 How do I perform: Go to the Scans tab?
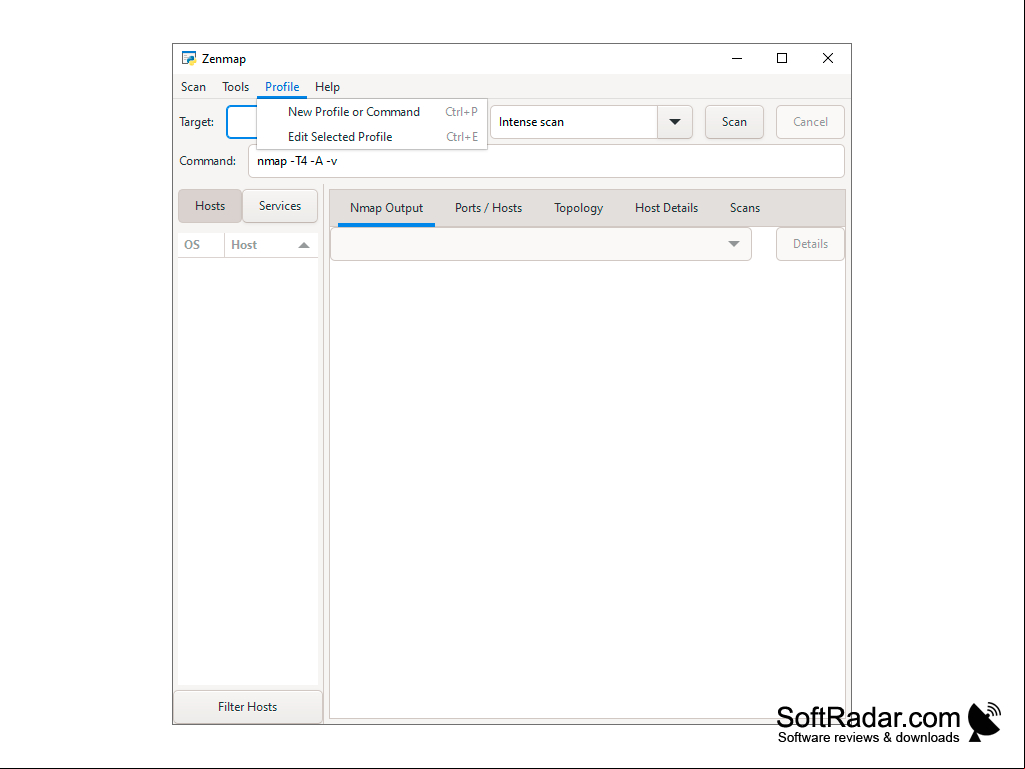745,209
